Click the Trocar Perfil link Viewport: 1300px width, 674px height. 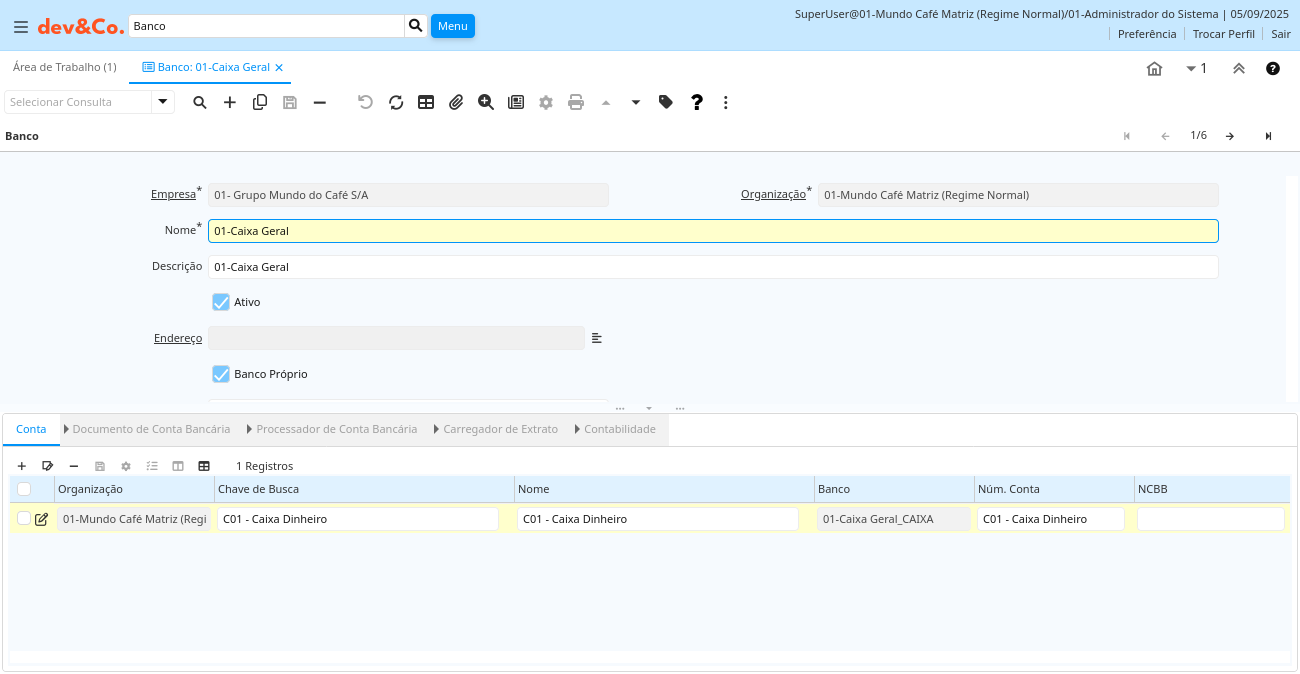pyautogui.click(x=1223, y=34)
